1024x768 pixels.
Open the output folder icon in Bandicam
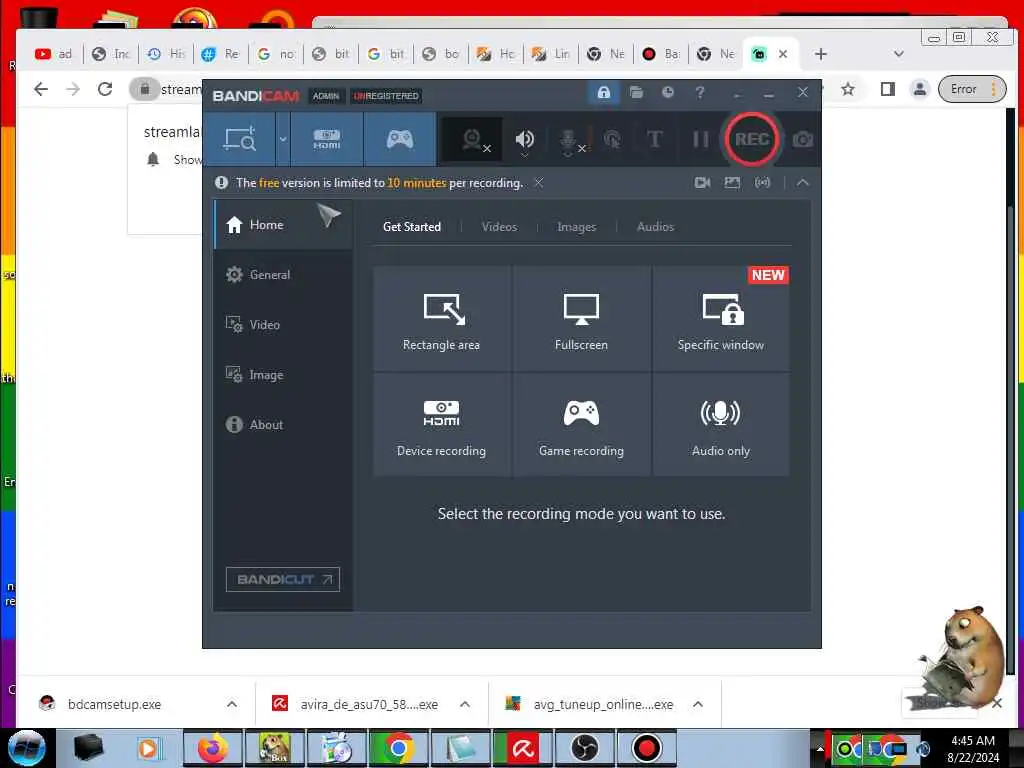point(636,92)
